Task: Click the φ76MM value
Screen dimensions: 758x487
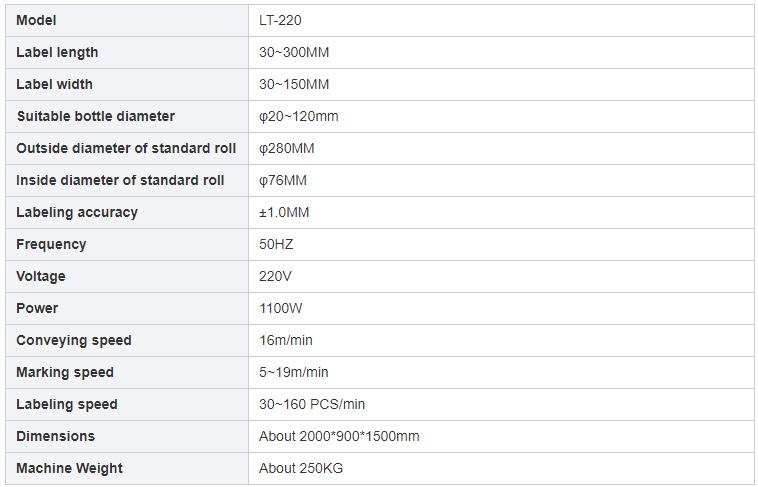Action: point(283,180)
